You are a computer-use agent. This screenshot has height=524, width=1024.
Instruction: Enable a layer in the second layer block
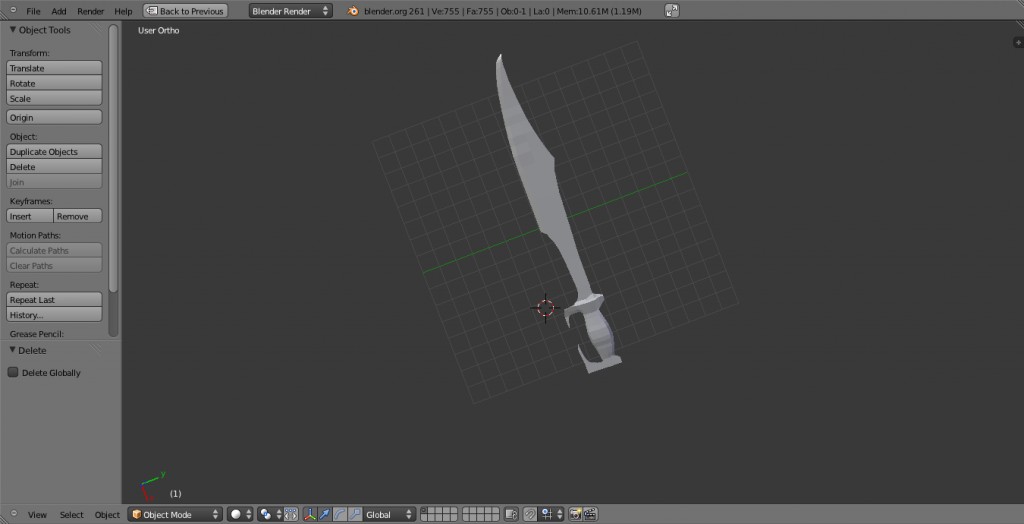pyautogui.click(x=481, y=514)
